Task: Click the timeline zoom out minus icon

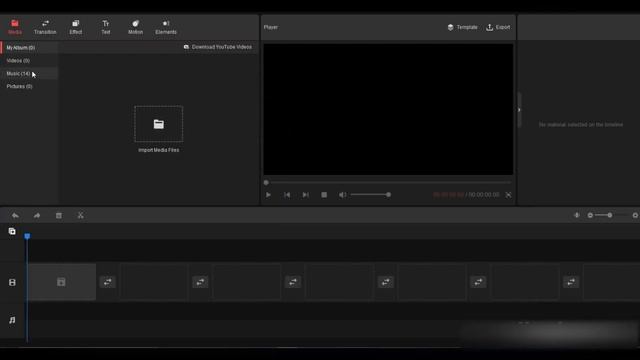Action: tap(590, 215)
